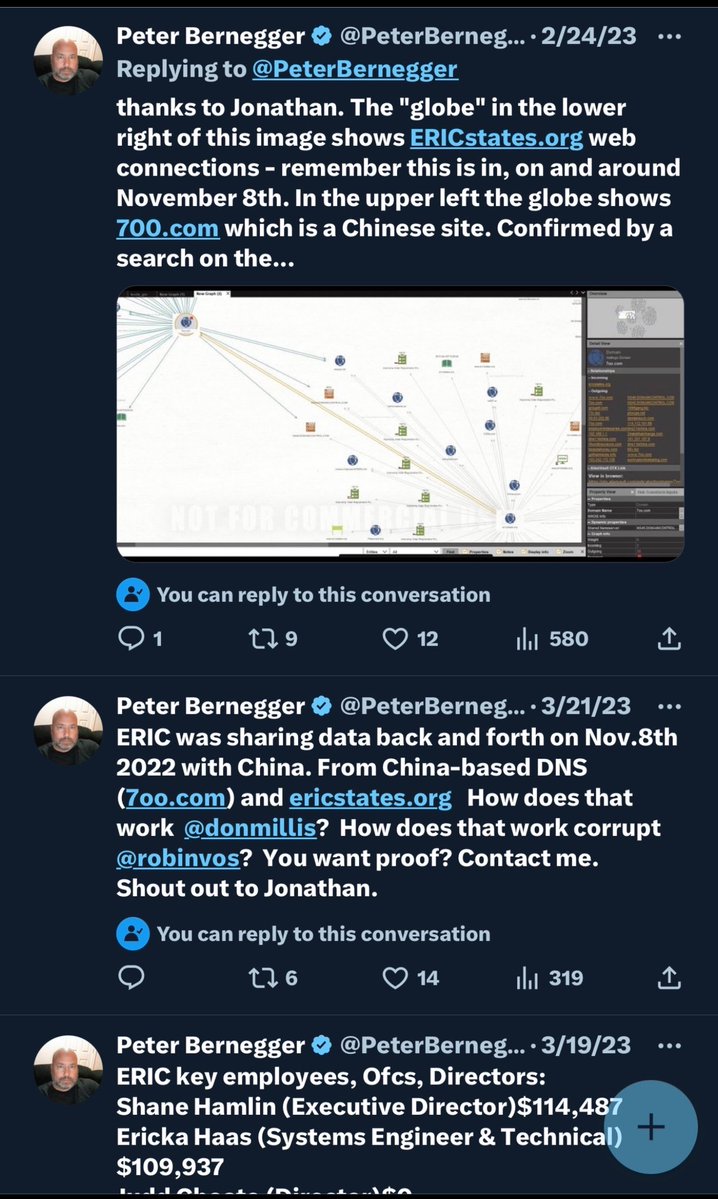Screen dimensions: 718x1199
Task: Share the 3/21/23 tweet
Action: [669, 977]
